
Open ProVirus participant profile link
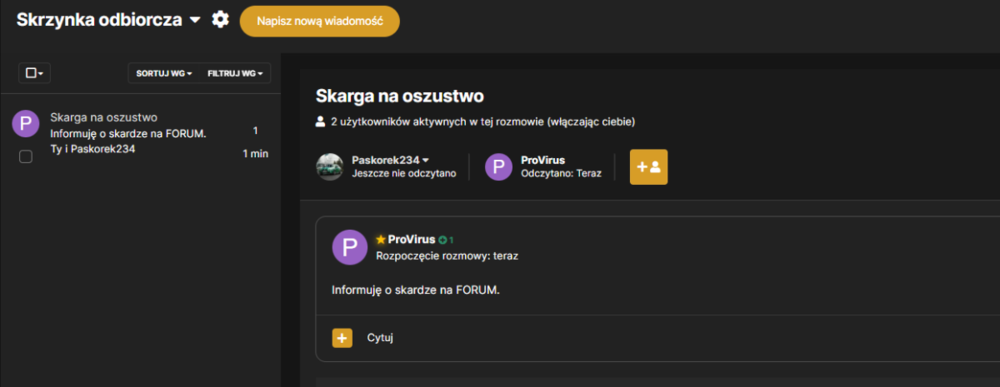543,160
